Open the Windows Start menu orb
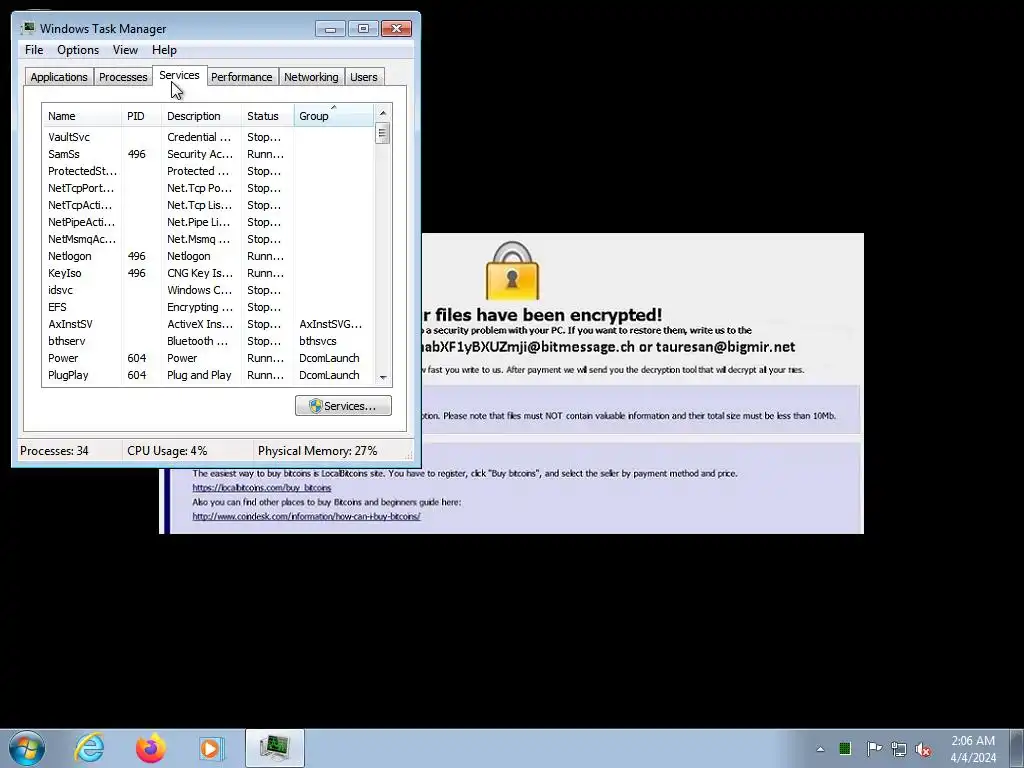Screen dimensions: 1024x768 (x=27, y=748)
